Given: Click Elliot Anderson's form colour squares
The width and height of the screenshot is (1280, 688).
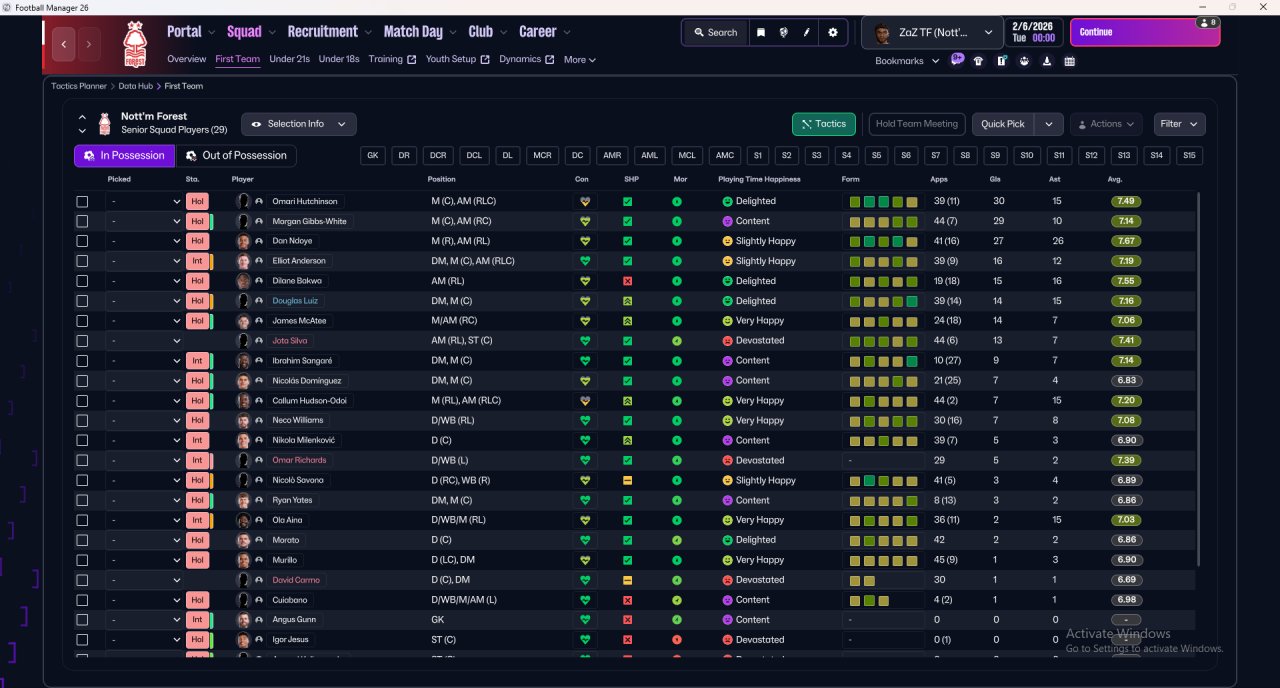Looking at the screenshot, I should tap(883, 261).
